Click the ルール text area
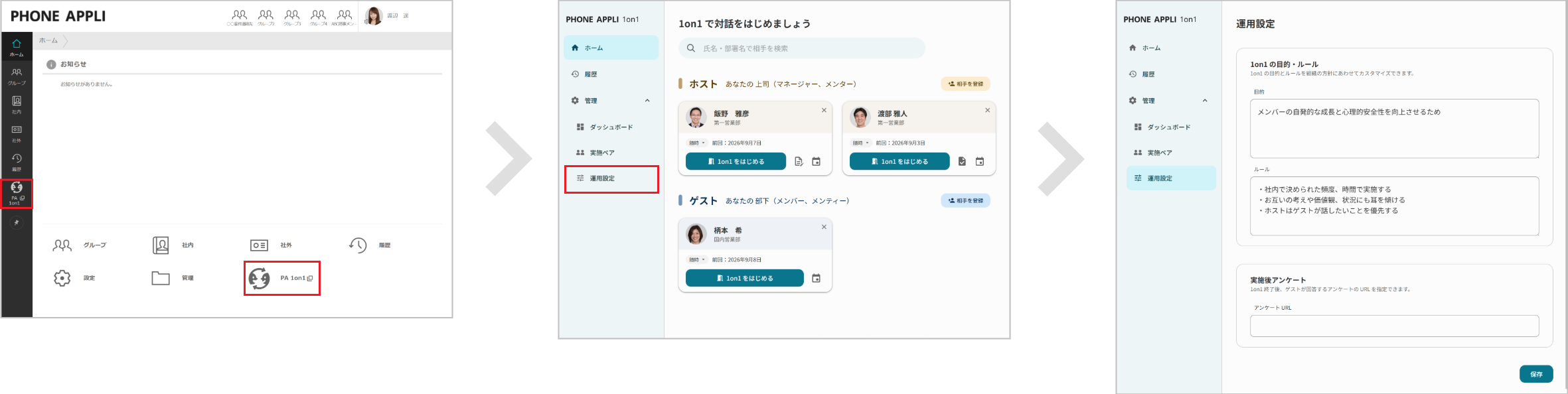This screenshot has width=1568, height=394. pos(1394,206)
